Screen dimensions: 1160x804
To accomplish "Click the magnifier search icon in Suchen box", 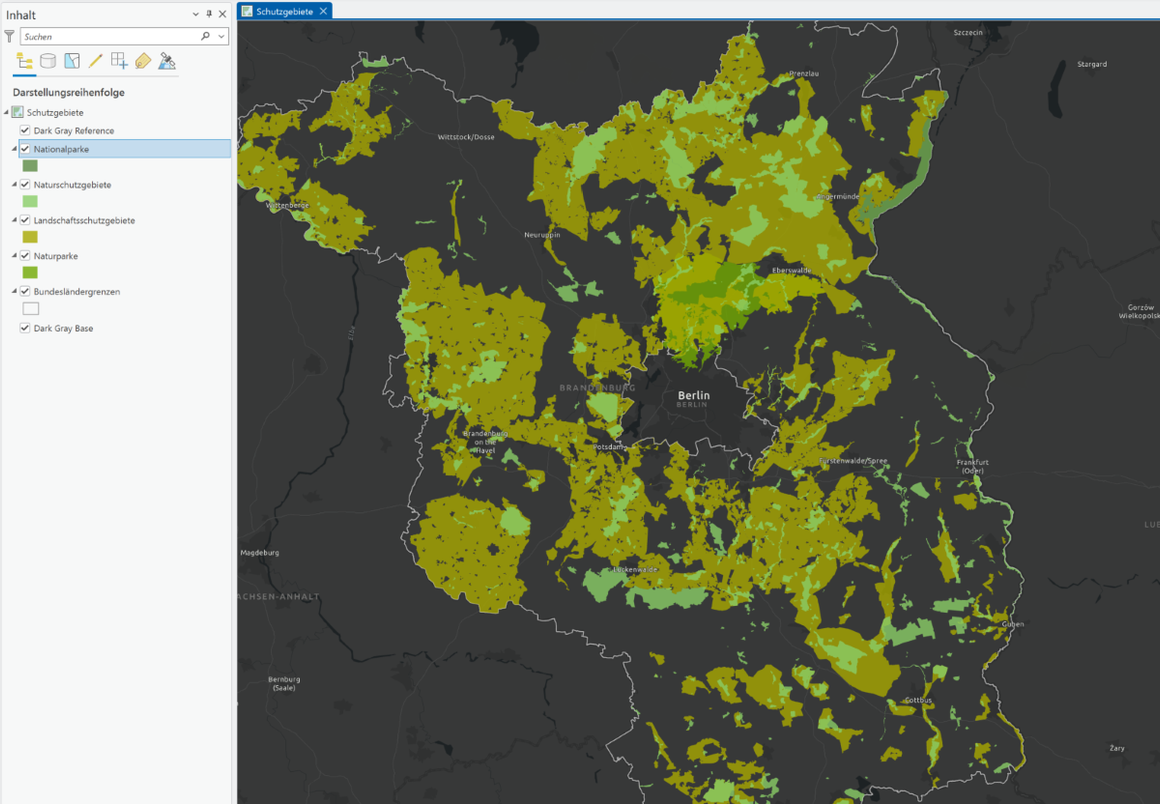I will [205, 36].
